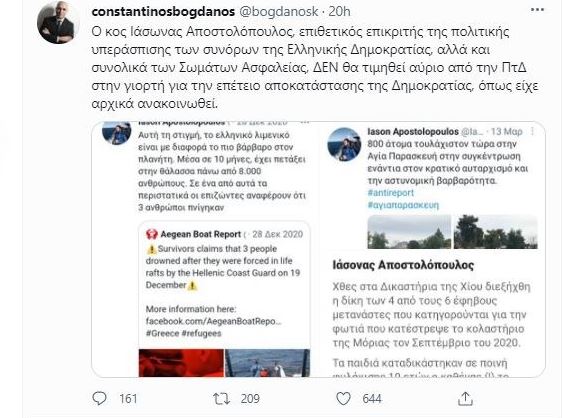This screenshot has width=562, height=418.
Task: Click the 644 likes count
Action: (x=372, y=399)
